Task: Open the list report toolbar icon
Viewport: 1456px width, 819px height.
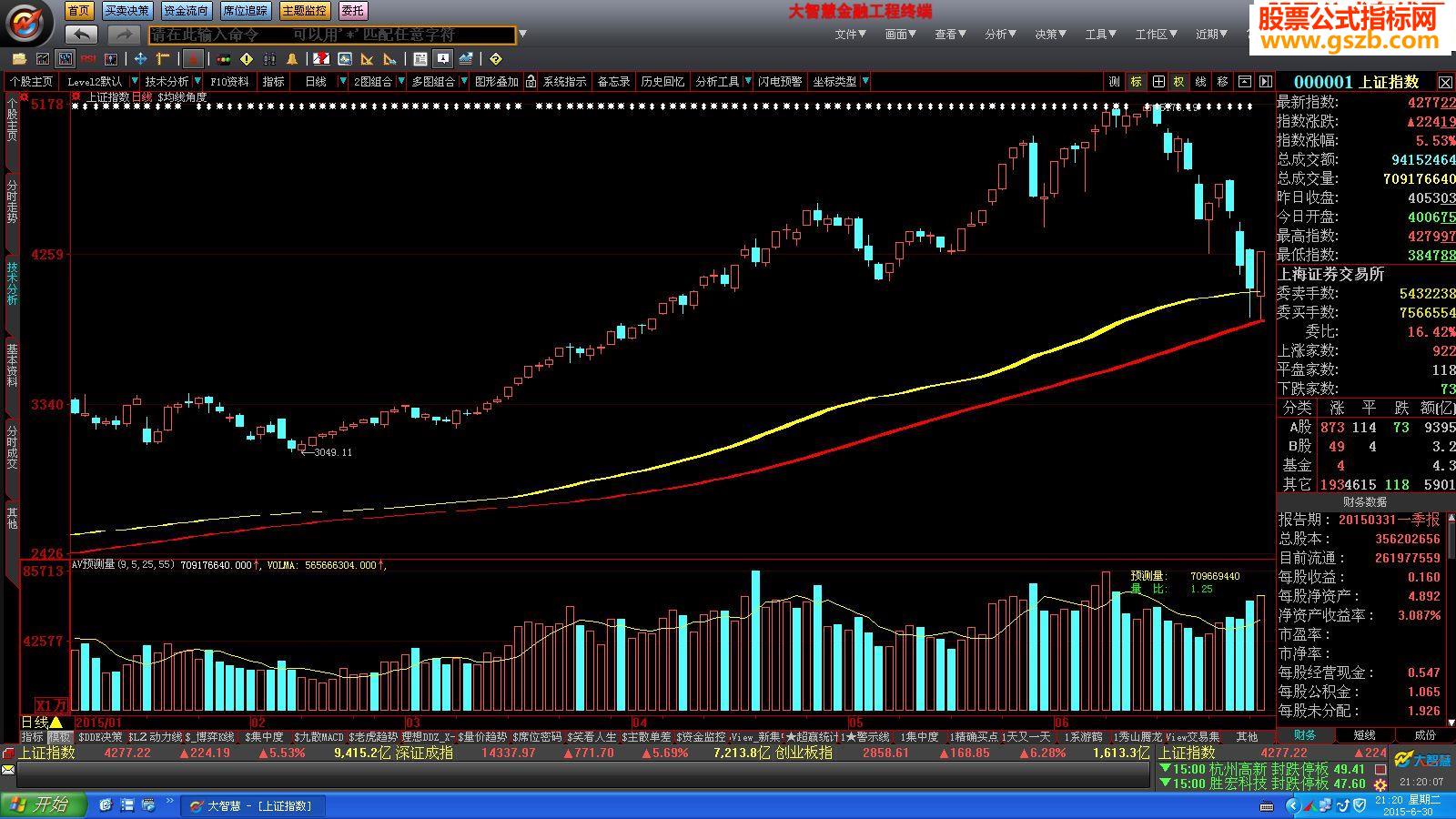Action: point(420,59)
